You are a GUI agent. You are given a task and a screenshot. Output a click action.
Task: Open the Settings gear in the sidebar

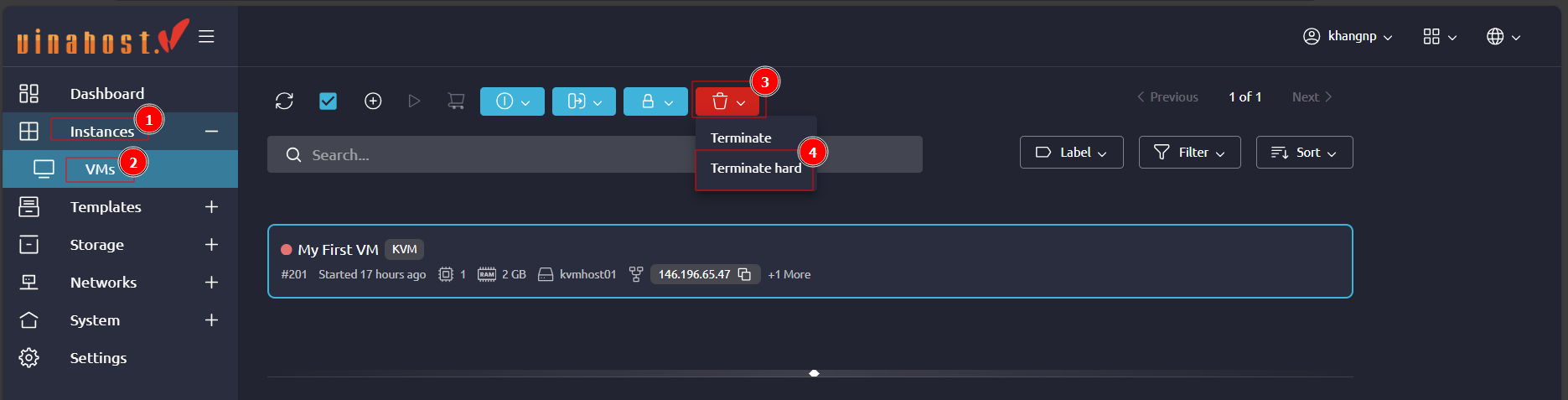point(29,358)
